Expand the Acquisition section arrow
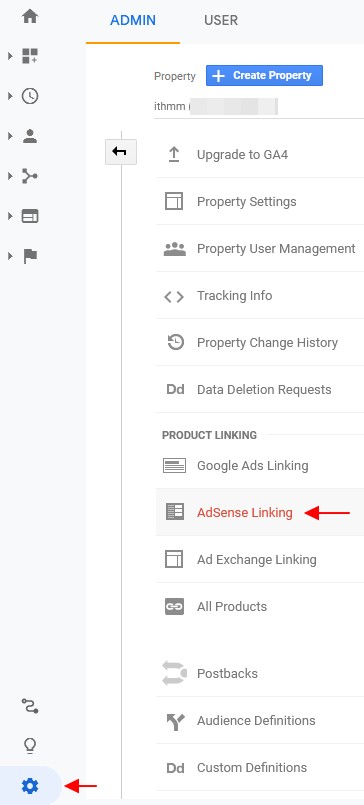The height and width of the screenshot is (805, 364). pos(10,176)
